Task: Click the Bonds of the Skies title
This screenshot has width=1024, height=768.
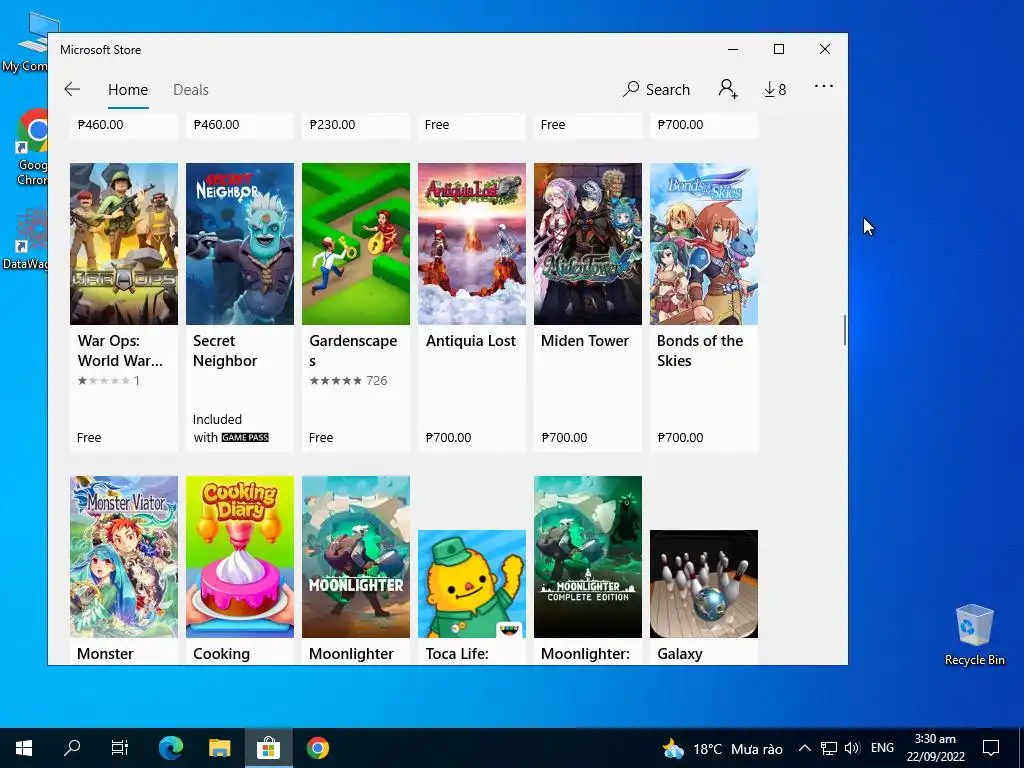Action: pos(700,351)
